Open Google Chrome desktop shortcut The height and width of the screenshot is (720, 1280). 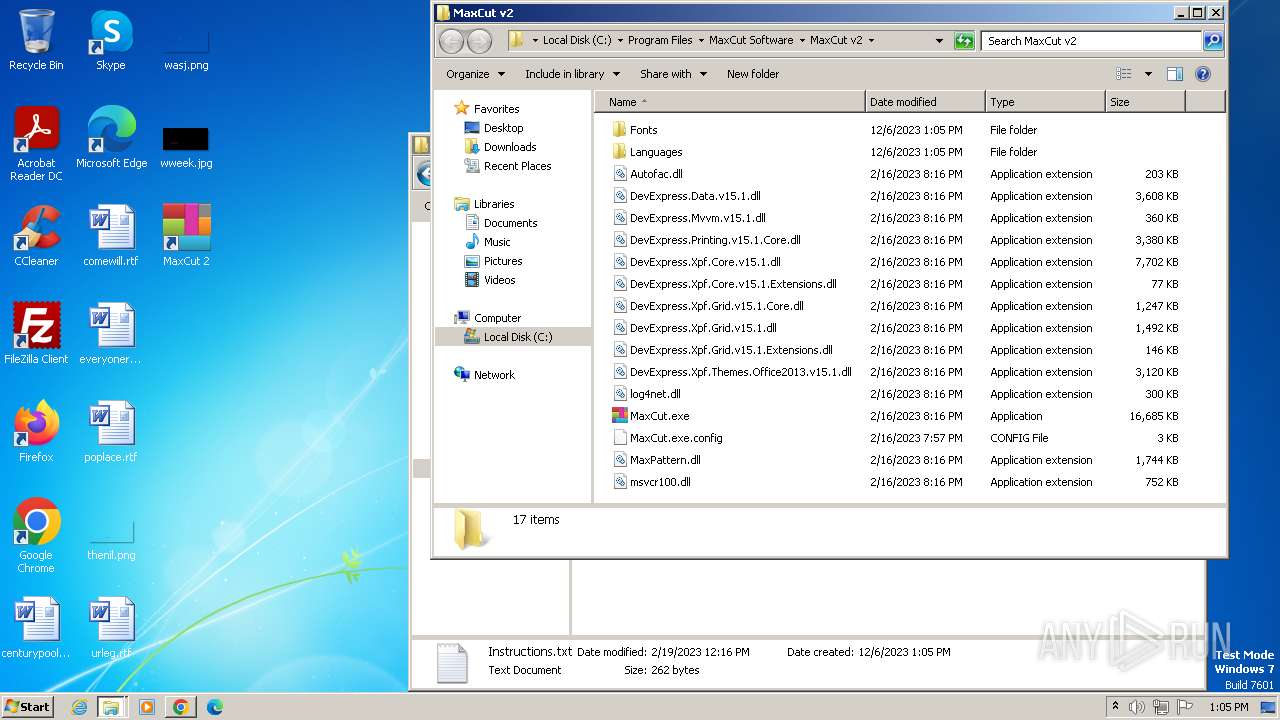[36, 536]
